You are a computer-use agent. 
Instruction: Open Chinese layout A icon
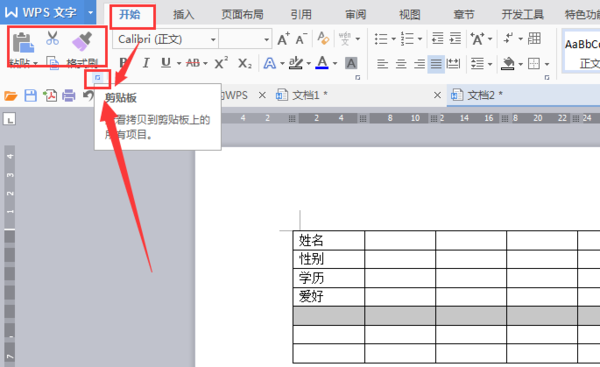point(478,39)
